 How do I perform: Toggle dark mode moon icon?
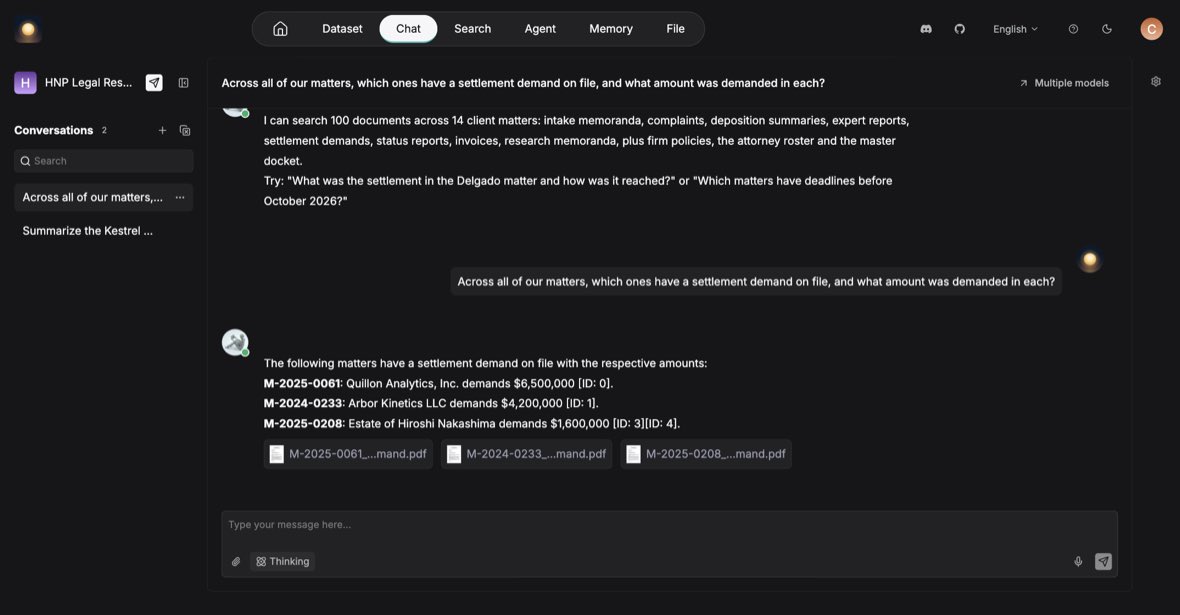[1107, 29]
